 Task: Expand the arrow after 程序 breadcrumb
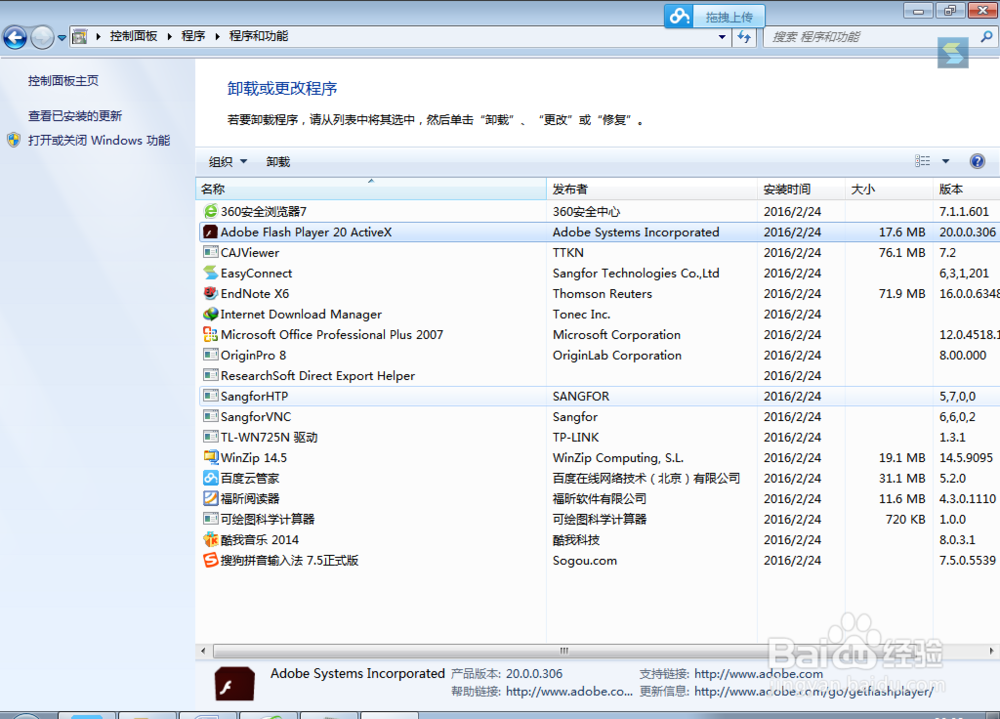point(217,36)
